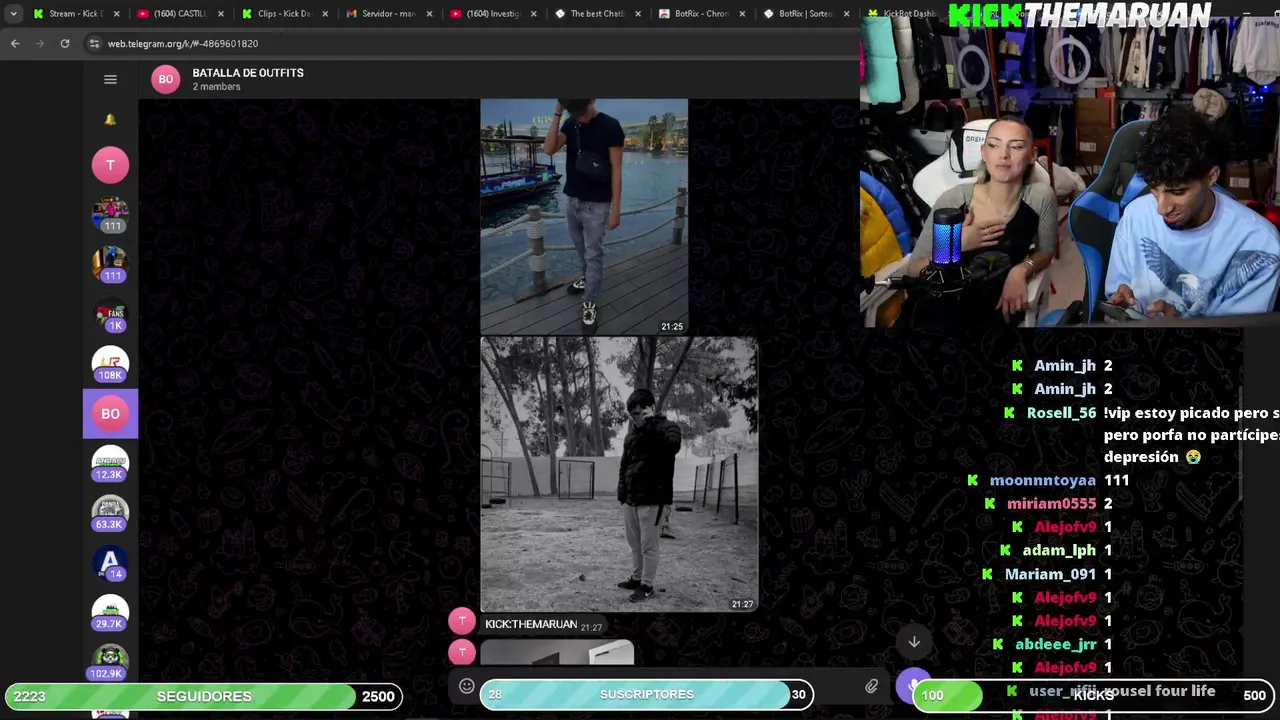The height and width of the screenshot is (720, 1280).
Task: Click the notification bell icon in sidebar
Action: [110, 119]
